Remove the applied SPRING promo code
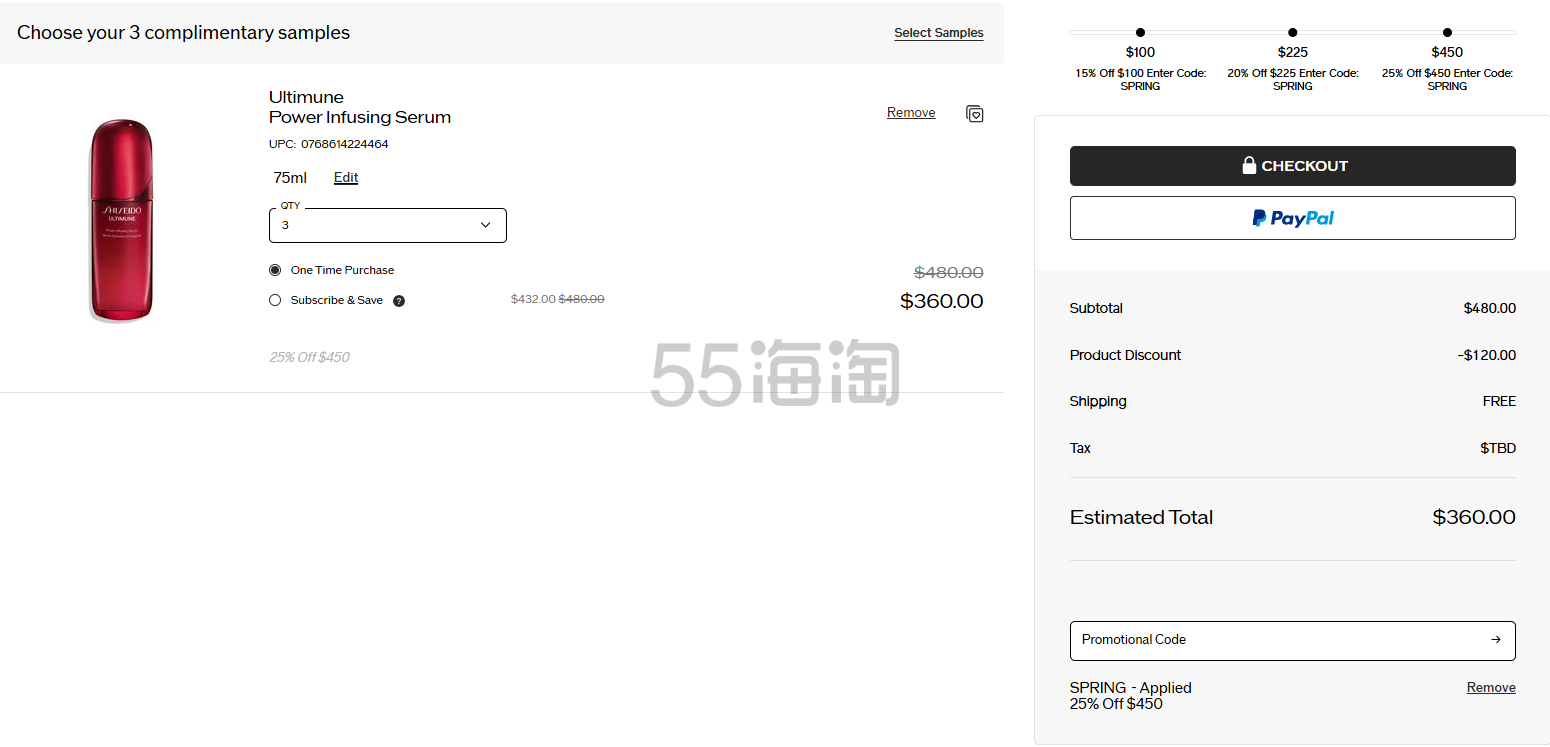The height and width of the screenshot is (747, 1550). tap(1490, 688)
